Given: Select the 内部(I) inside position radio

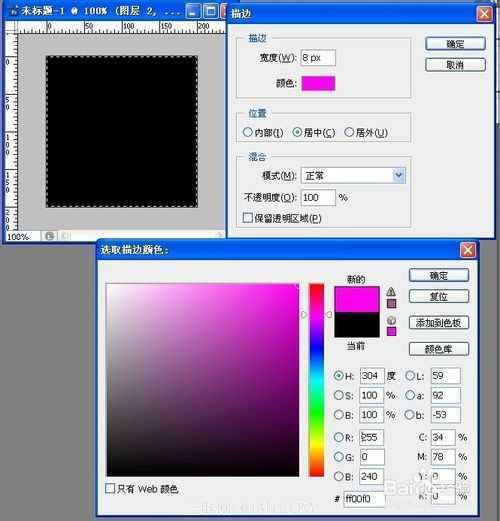Looking at the screenshot, I should point(248,132).
